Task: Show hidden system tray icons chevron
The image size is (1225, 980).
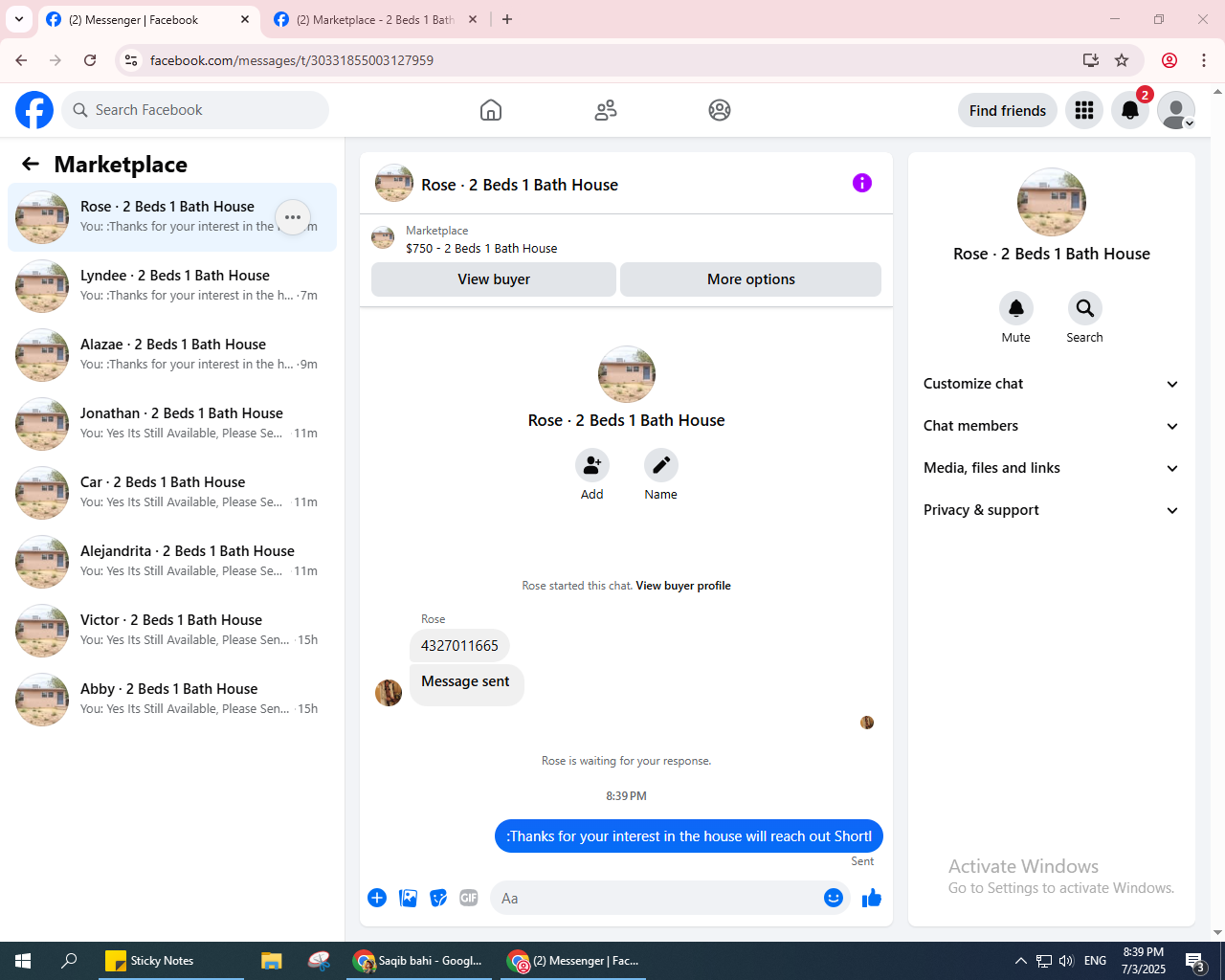Action: [x=1020, y=961]
